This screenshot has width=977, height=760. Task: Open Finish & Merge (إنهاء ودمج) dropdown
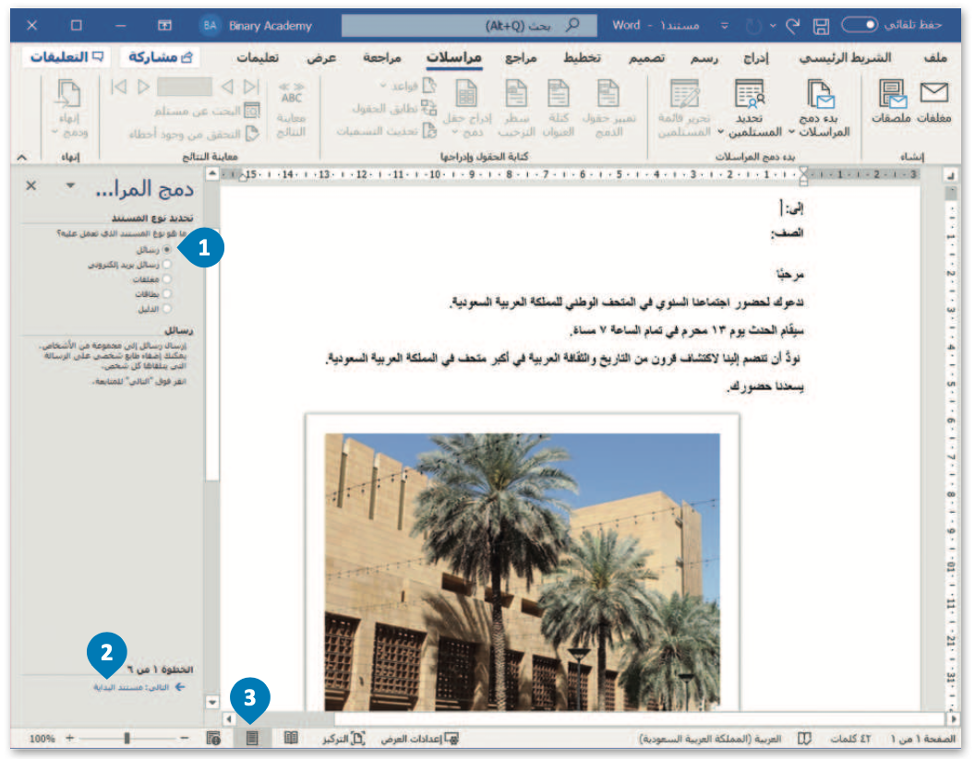point(69,108)
